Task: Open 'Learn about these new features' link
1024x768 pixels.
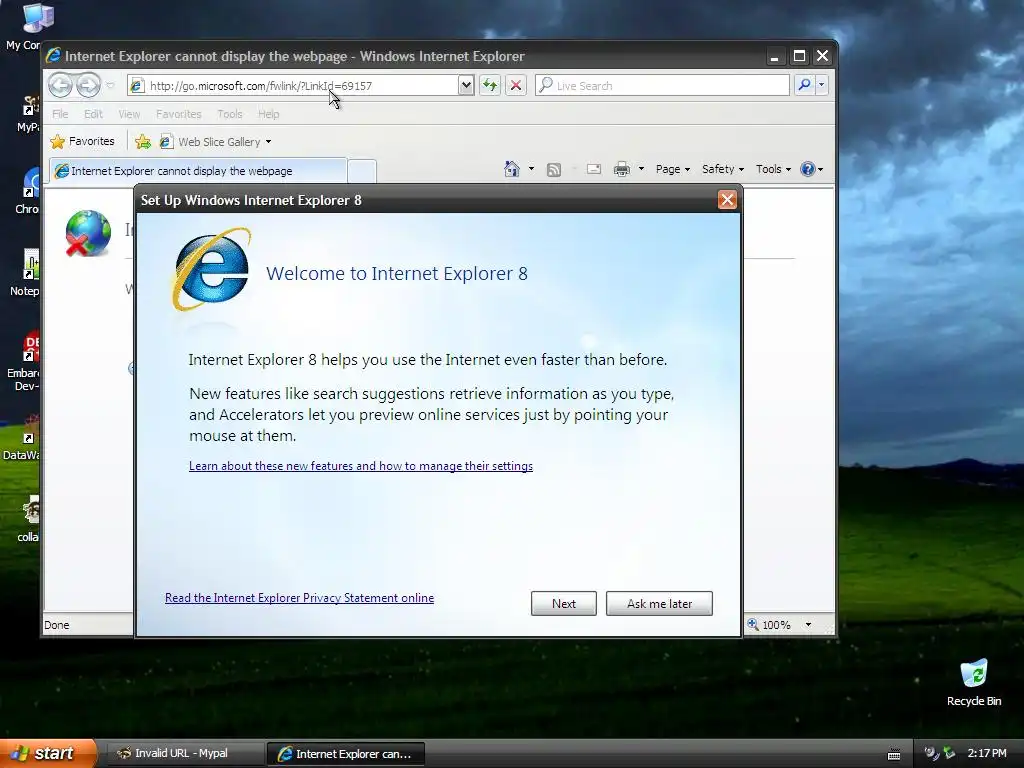Action: coord(360,466)
